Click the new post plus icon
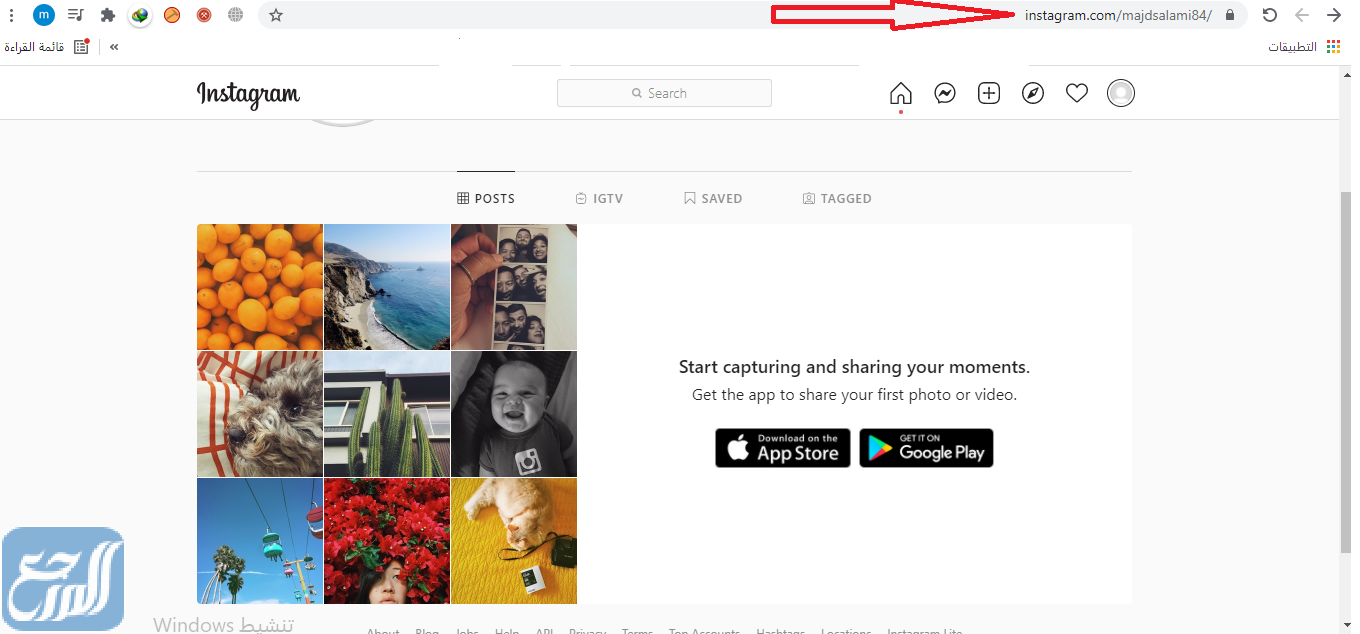This screenshot has width=1360, height=634. coord(989,93)
